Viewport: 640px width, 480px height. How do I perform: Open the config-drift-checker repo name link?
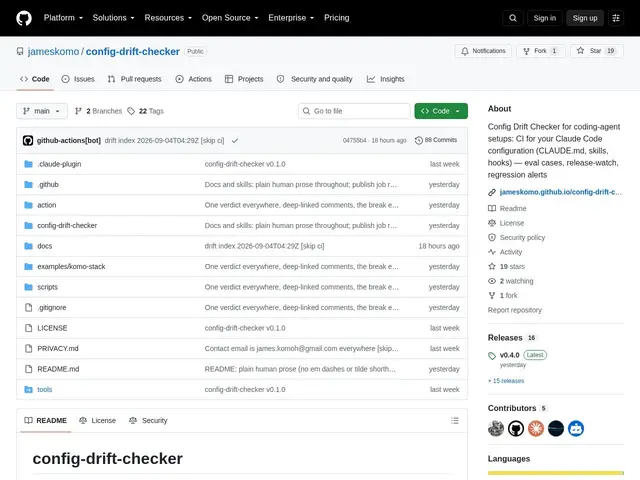133,51
